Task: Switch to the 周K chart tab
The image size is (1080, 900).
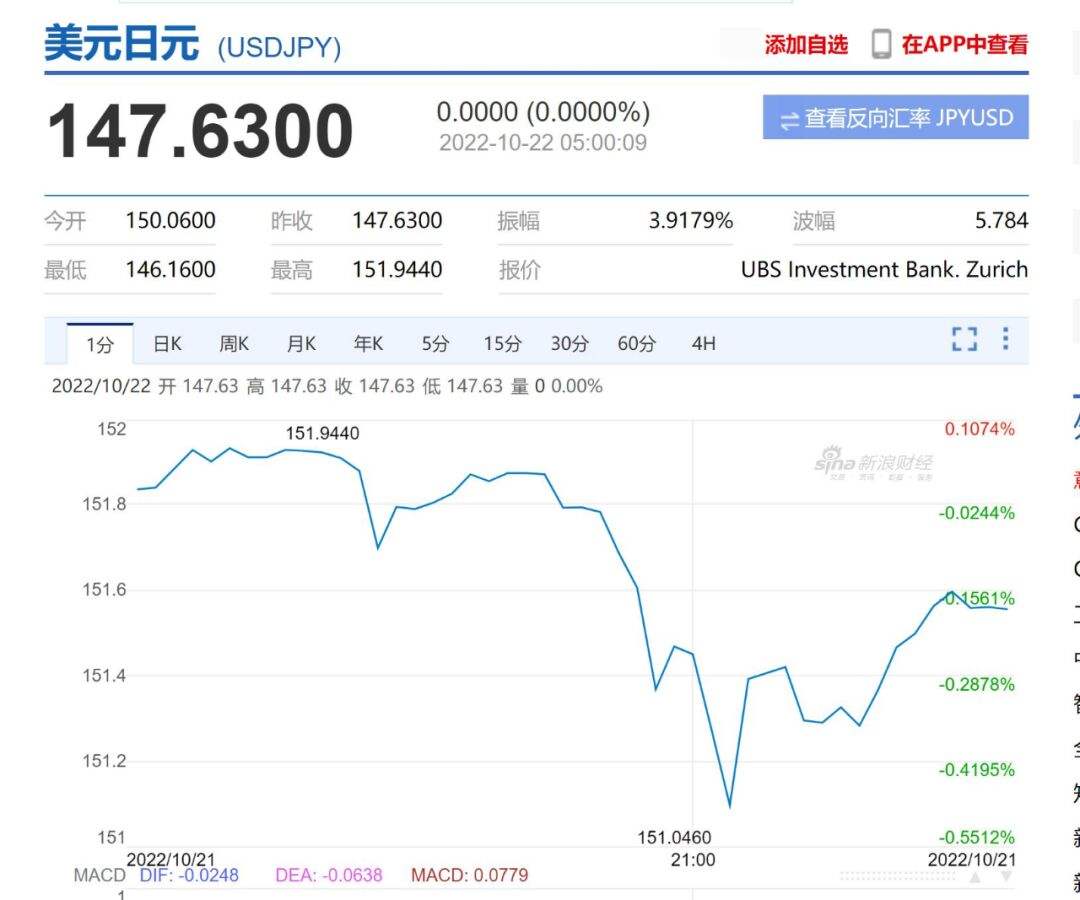Action: (234, 344)
